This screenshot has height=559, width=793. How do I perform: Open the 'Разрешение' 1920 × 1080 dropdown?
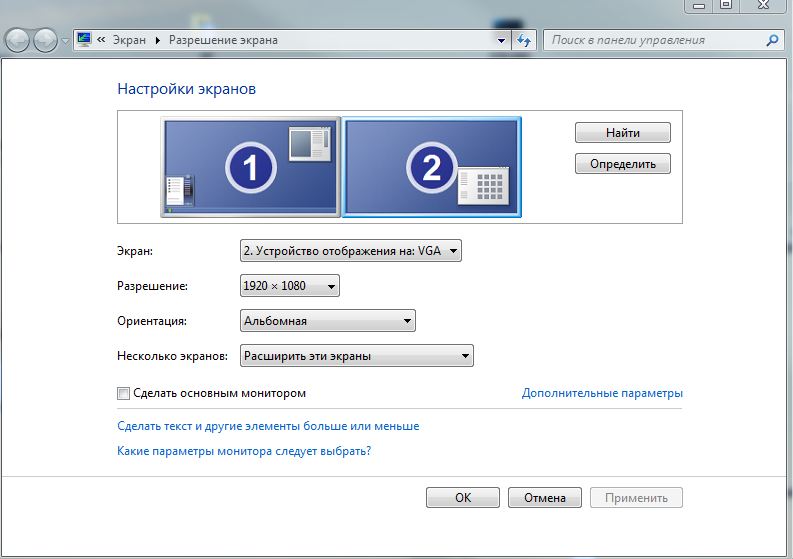click(x=290, y=287)
